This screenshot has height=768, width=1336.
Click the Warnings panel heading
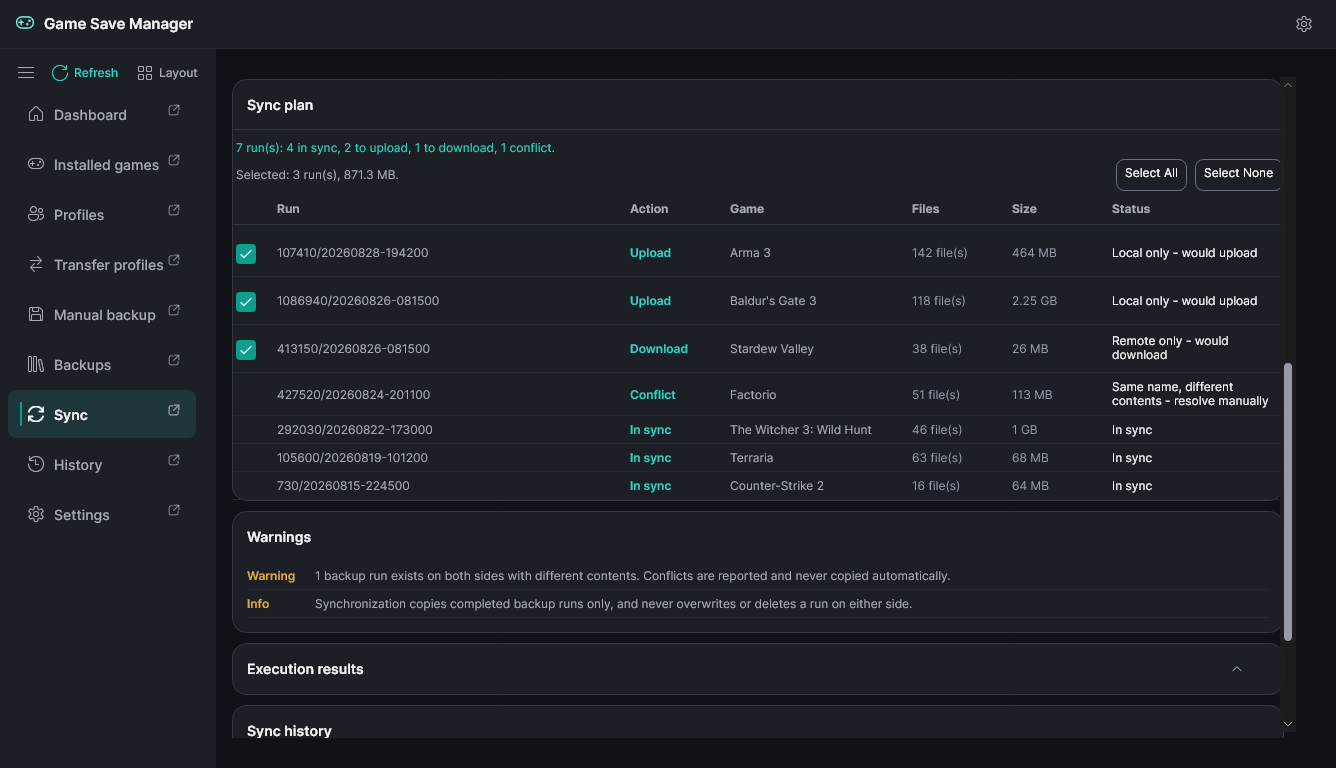coord(279,537)
